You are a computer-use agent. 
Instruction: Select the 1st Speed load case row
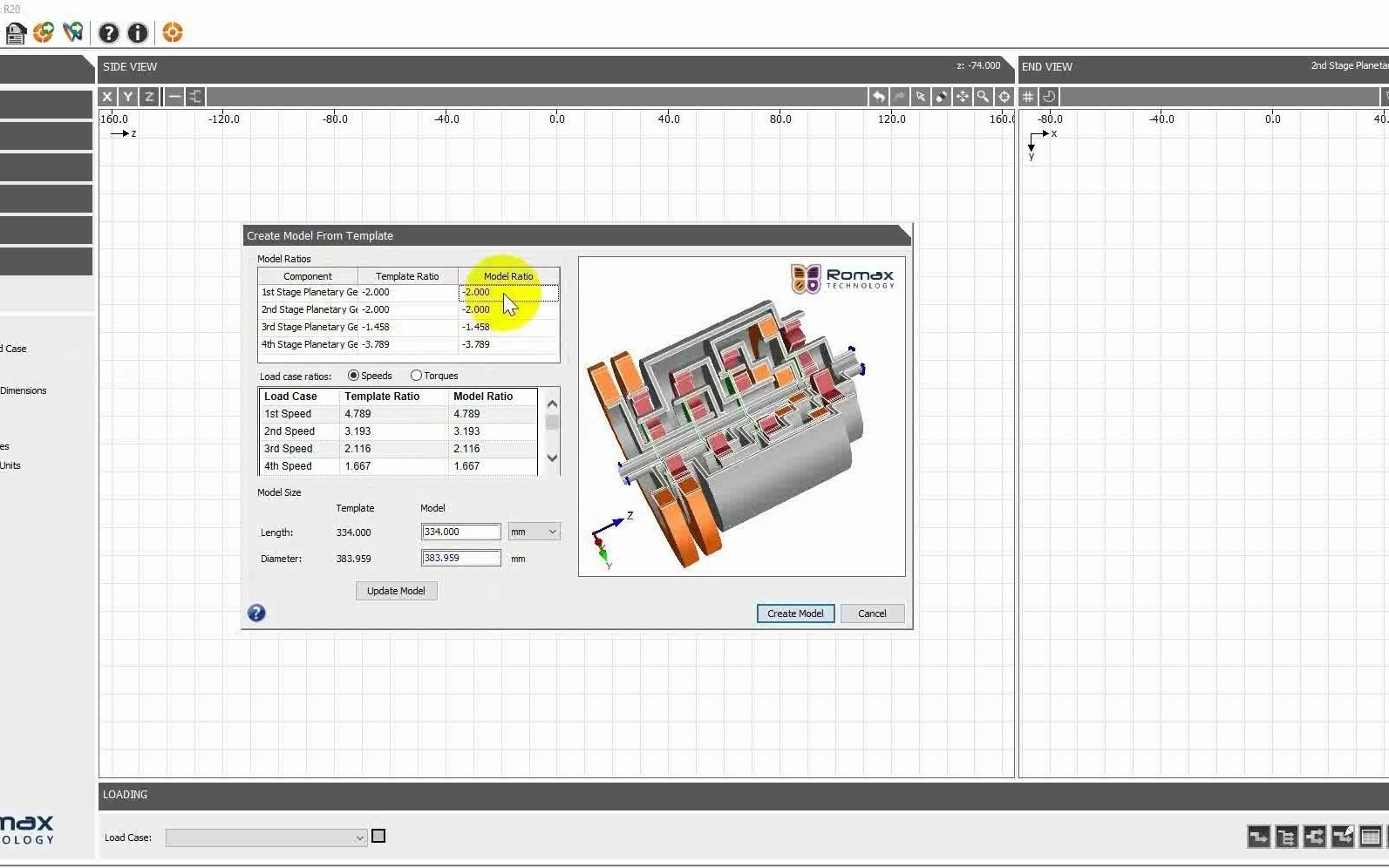[398, 414]
